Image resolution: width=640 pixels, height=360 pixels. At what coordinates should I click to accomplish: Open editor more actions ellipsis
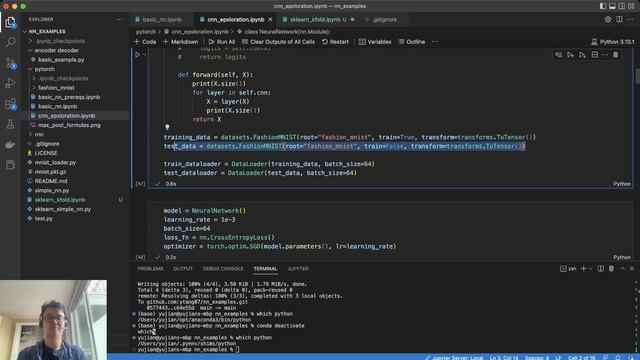631,19
